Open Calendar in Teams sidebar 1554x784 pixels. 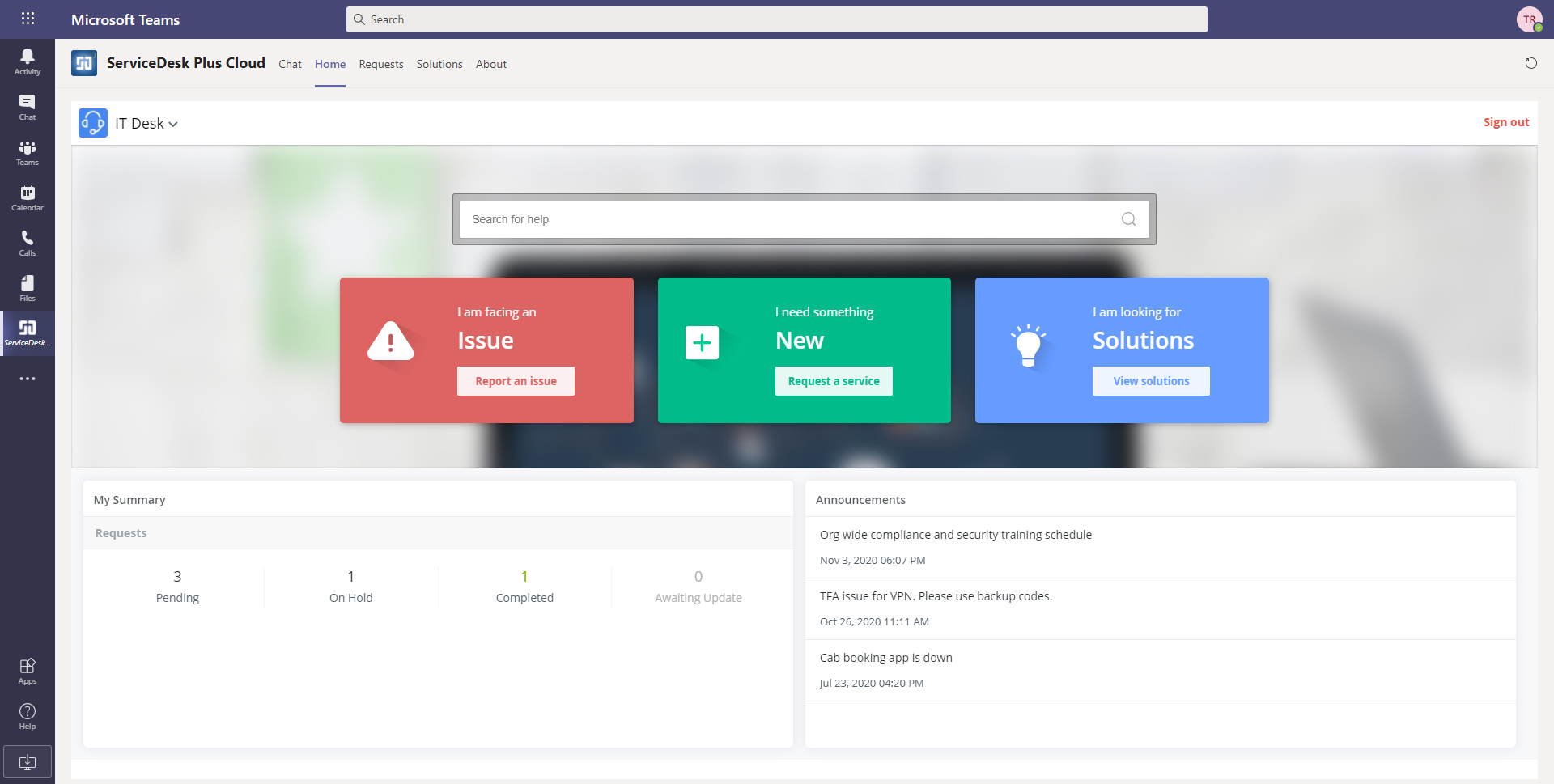point(28,197)
